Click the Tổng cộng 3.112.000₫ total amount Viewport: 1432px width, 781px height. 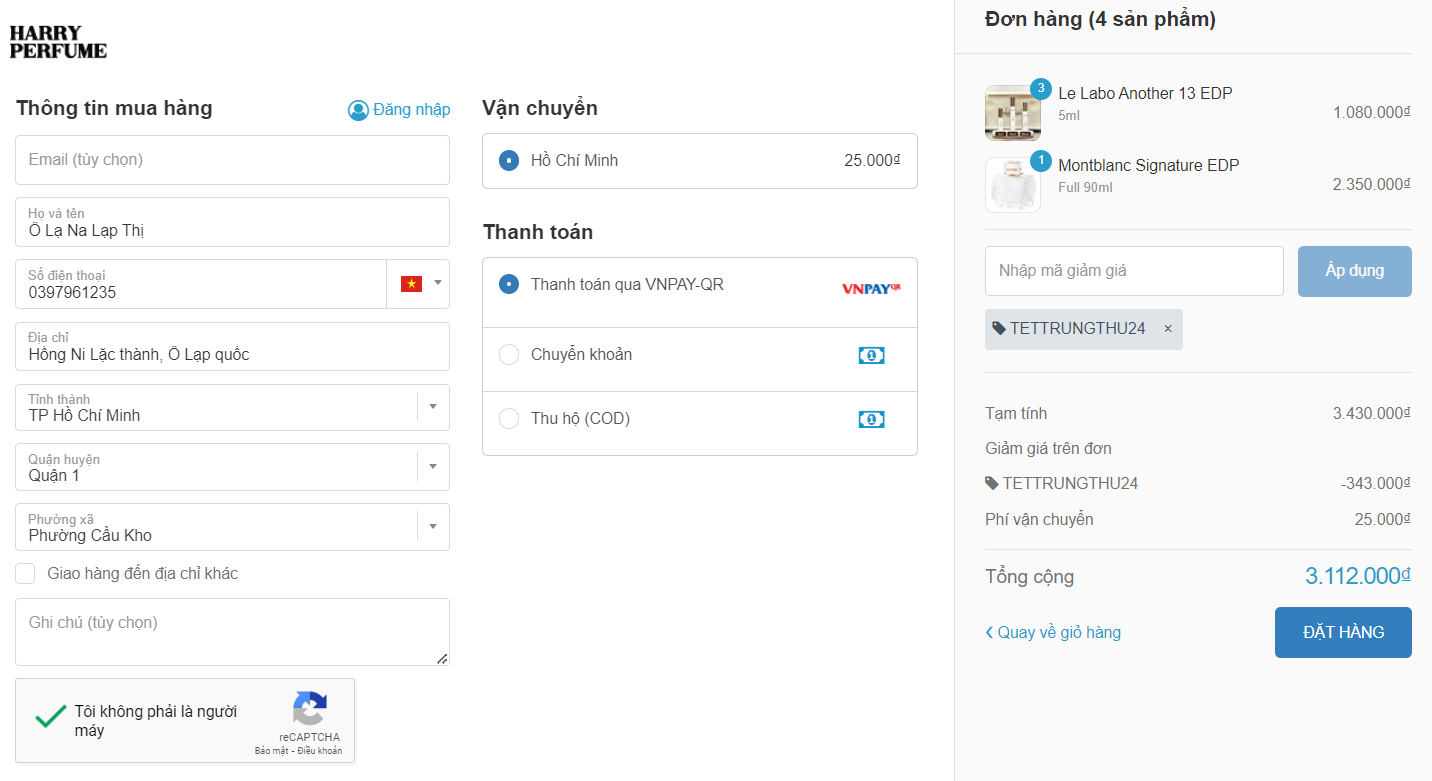click(1358, 576)
